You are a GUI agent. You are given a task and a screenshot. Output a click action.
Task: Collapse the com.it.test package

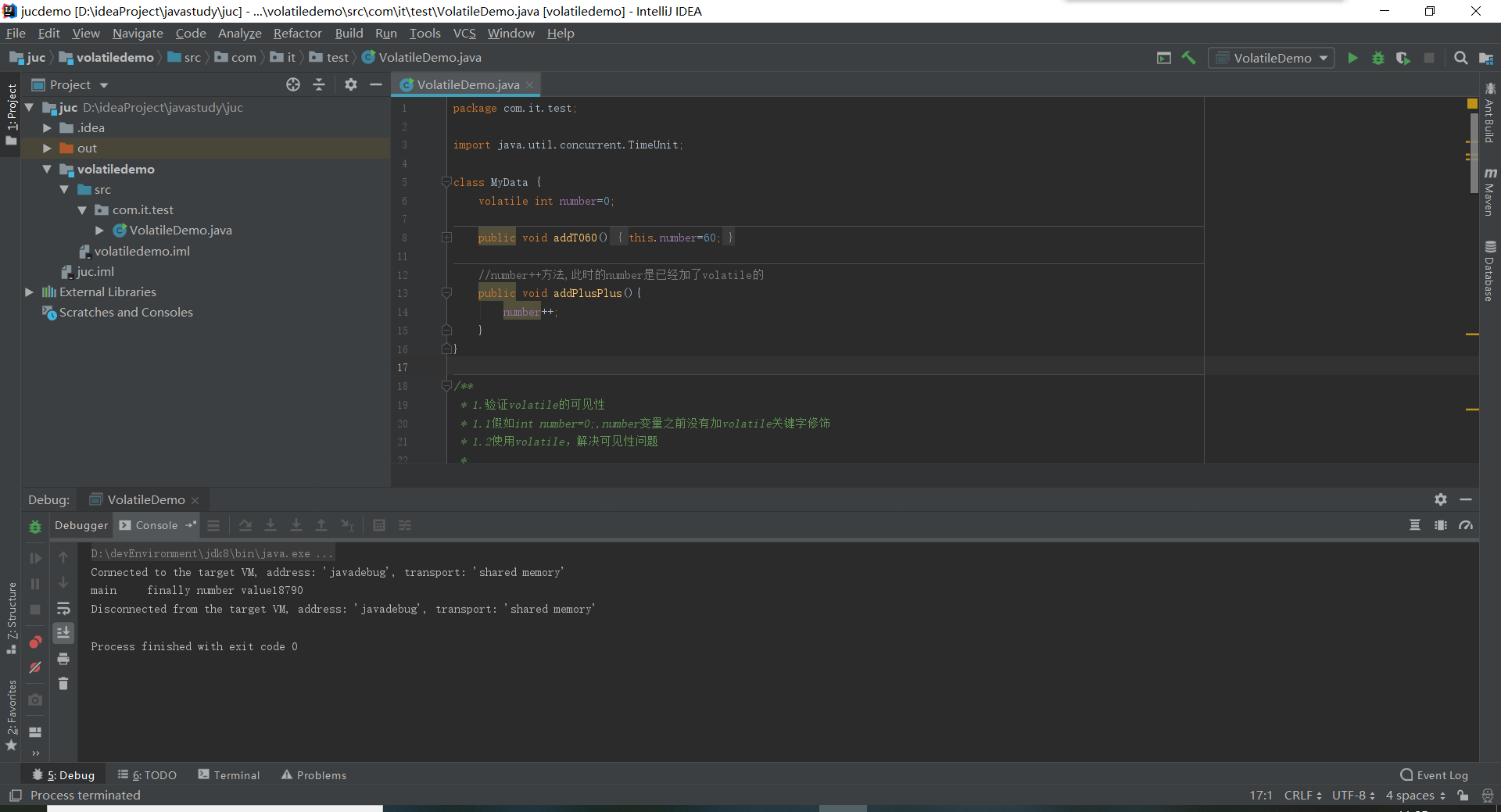tap(82, 209)
